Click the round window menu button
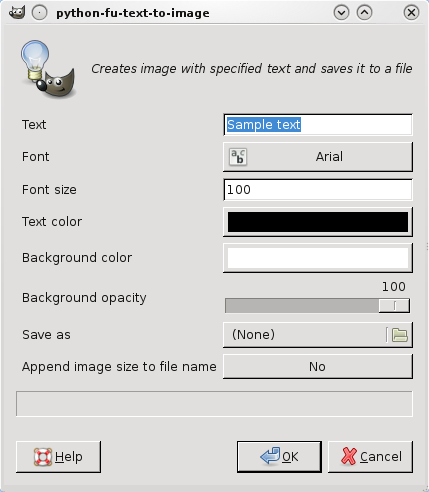This screenshot has width=429, height=492. click(x=39, y=13)
